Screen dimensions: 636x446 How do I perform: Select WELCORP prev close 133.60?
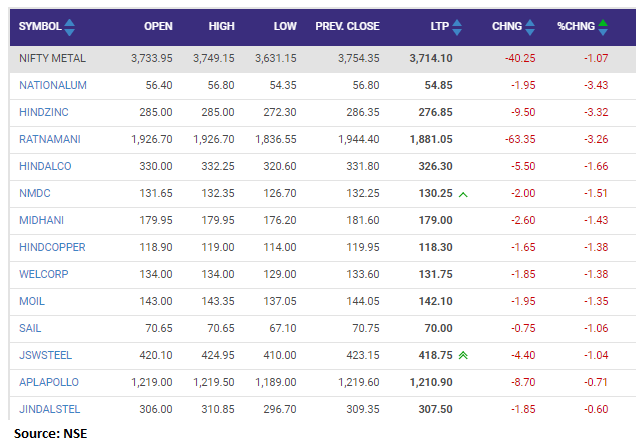click(363, 274)
